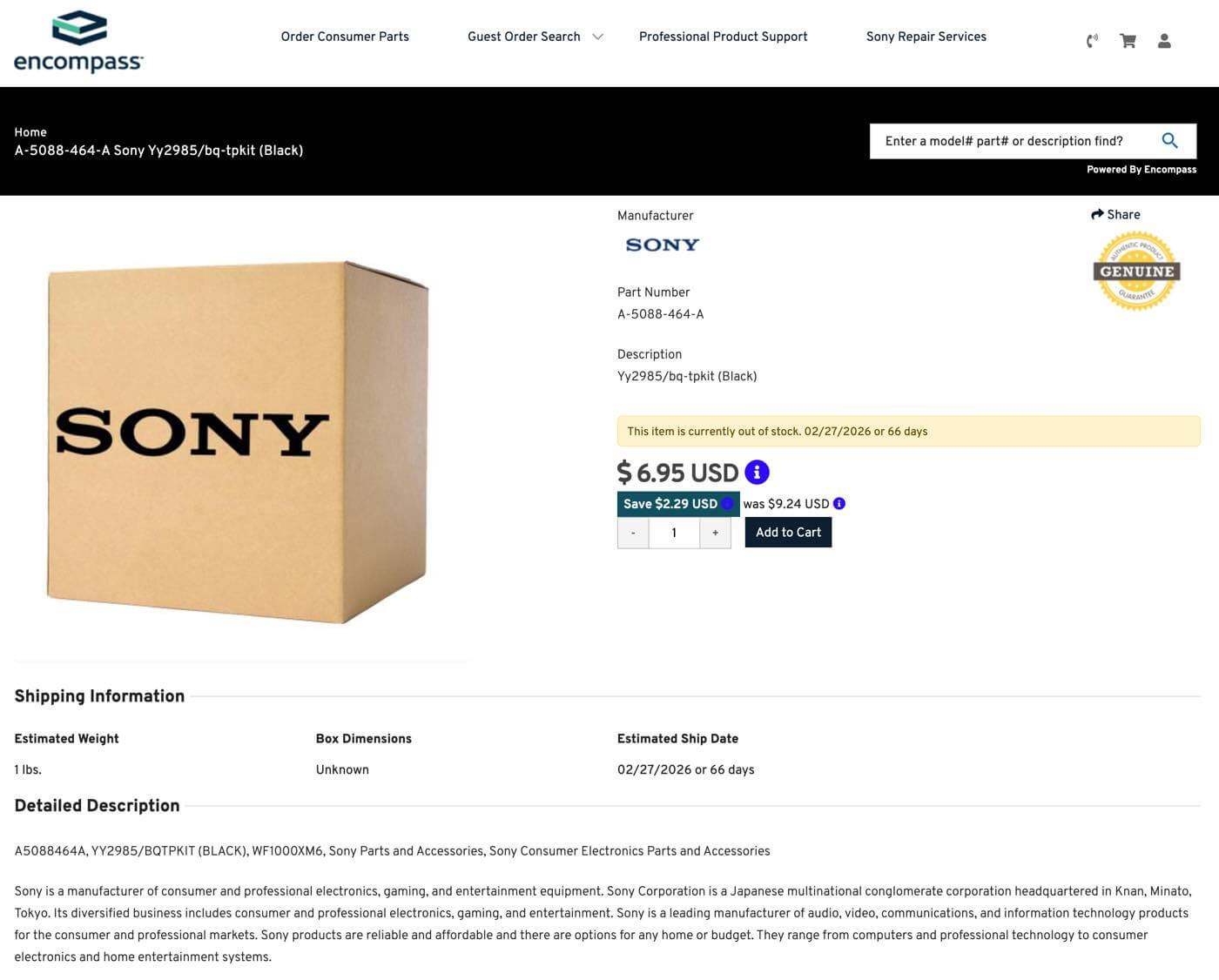
Task: Decrease quantity with the minus button
Action: 633,533
